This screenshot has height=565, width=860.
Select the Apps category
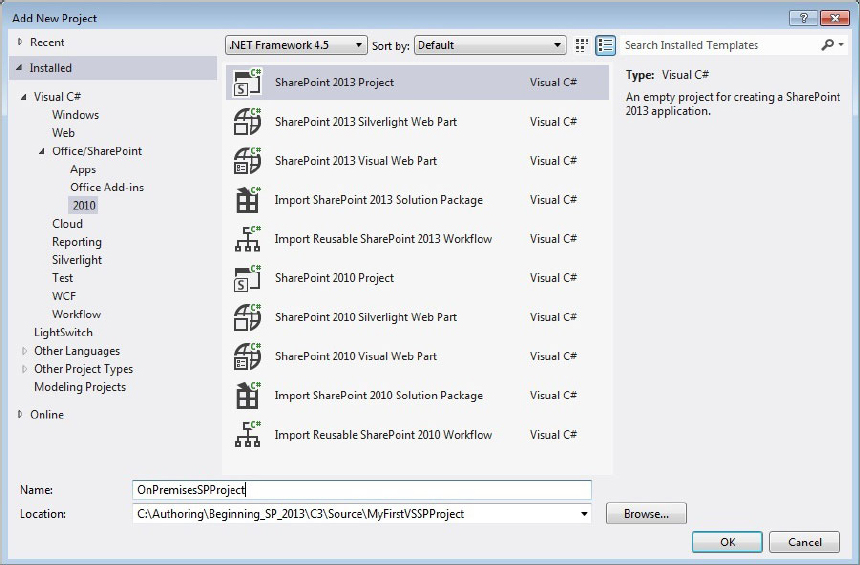[x=83, y=170]
